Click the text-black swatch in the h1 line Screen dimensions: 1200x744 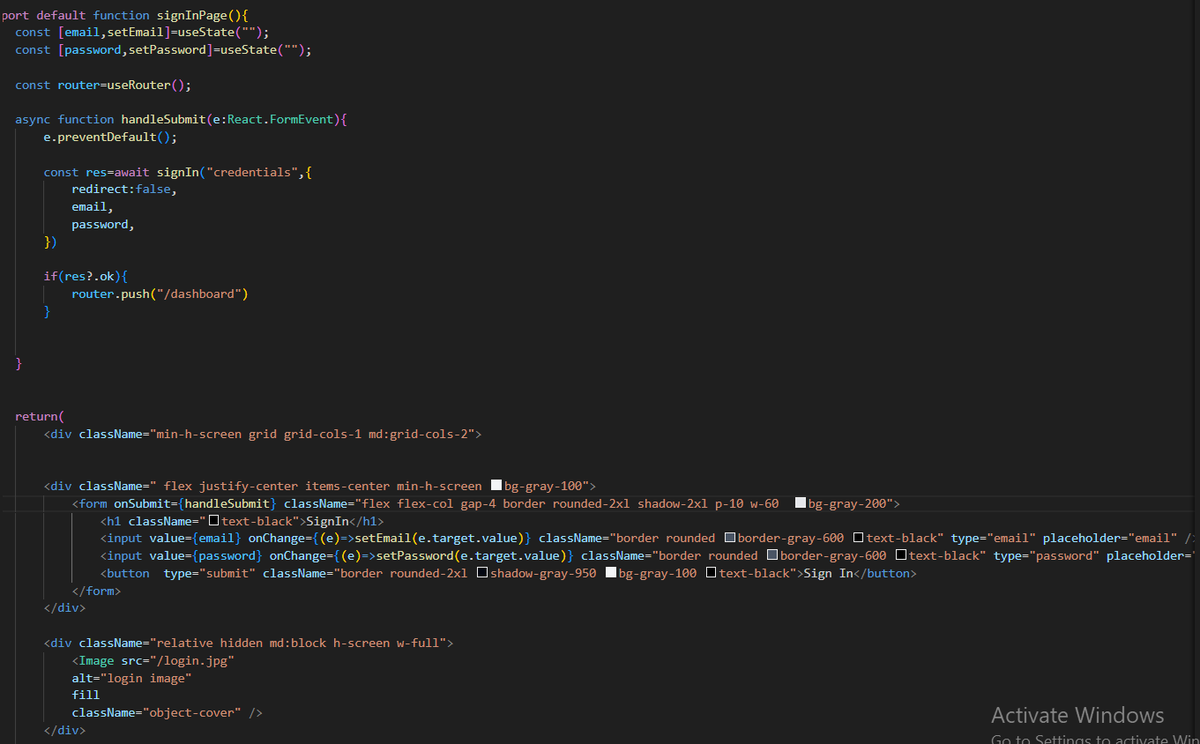213,521
